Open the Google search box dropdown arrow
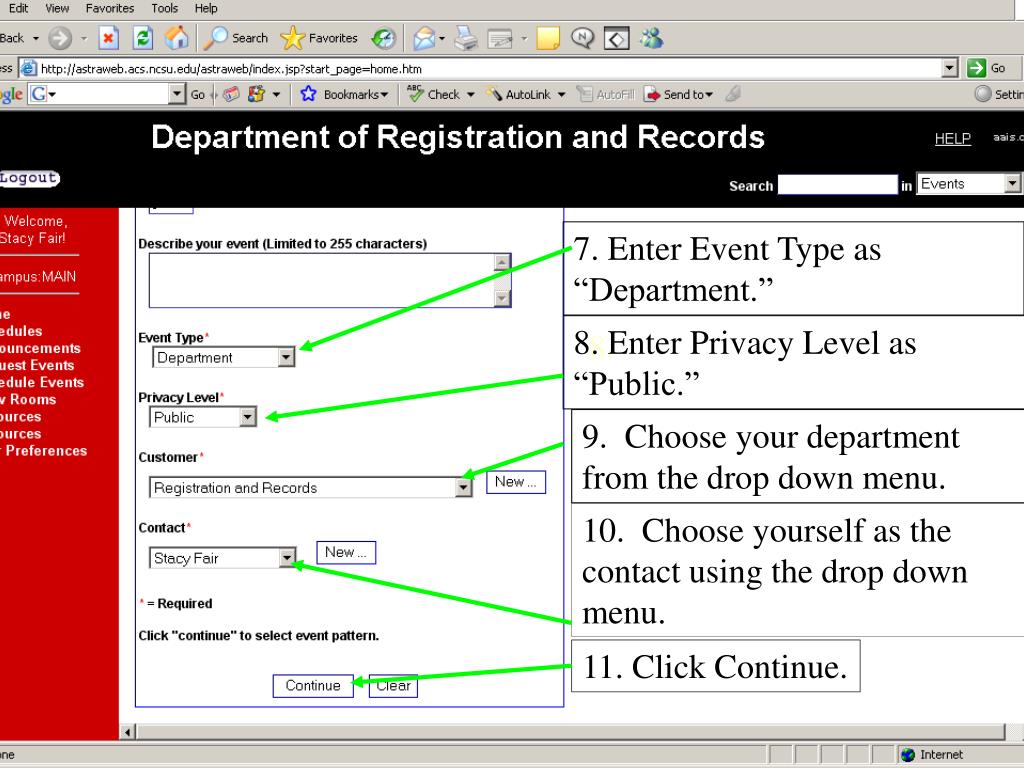1024x768 pixels. click(177, 94)
